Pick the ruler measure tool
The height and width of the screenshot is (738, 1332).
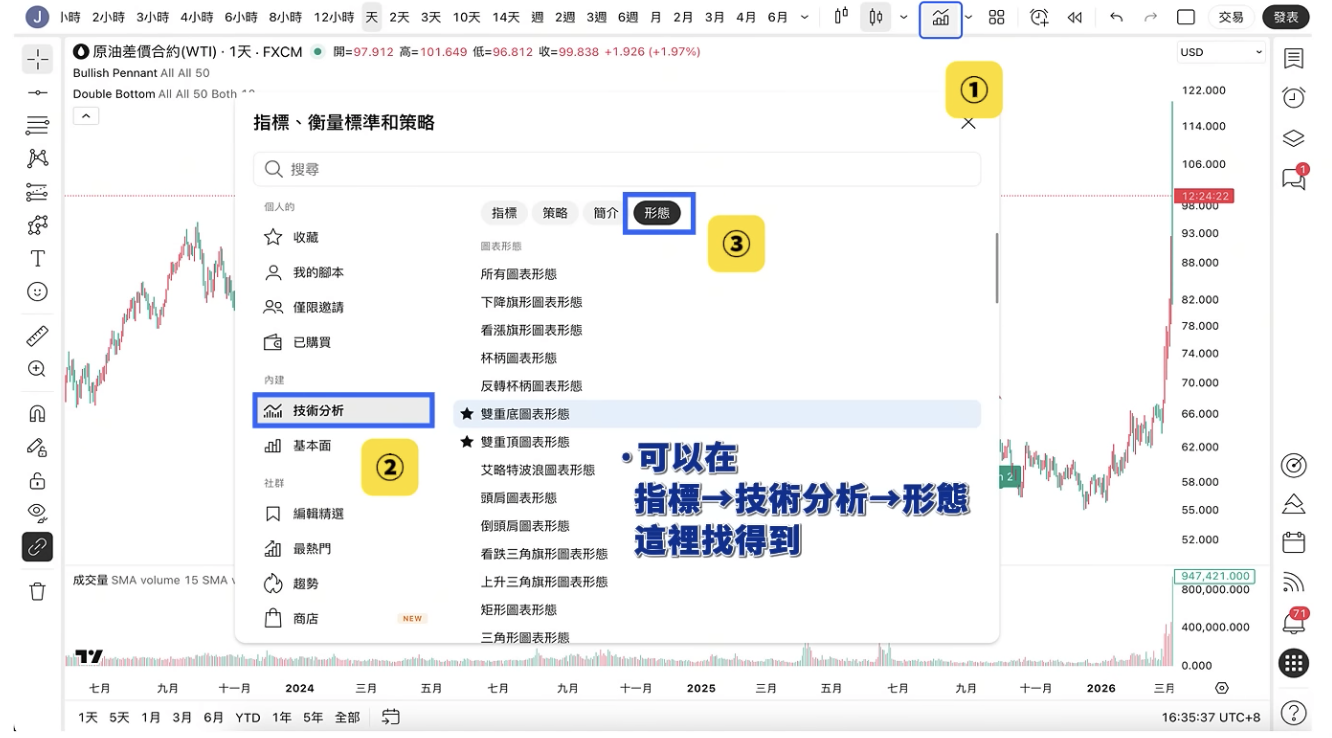click(37, 336)
